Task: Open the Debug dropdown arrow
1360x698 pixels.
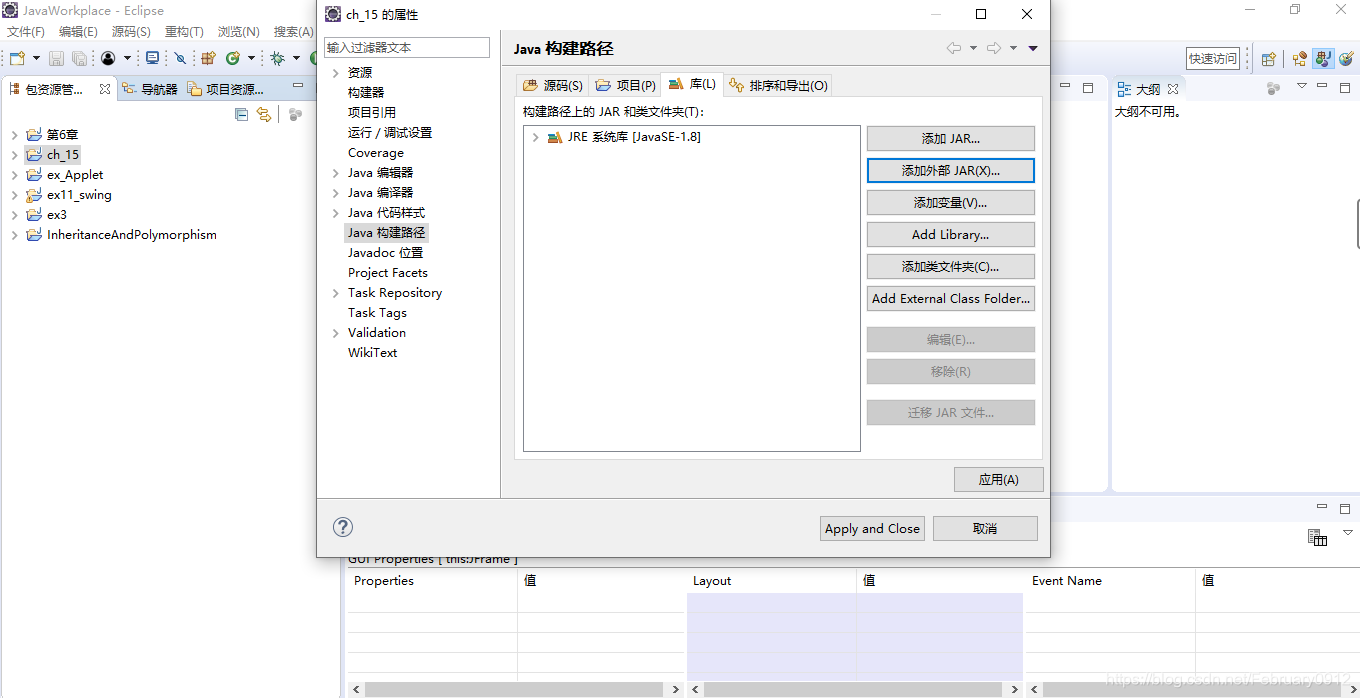Action: 296,59
